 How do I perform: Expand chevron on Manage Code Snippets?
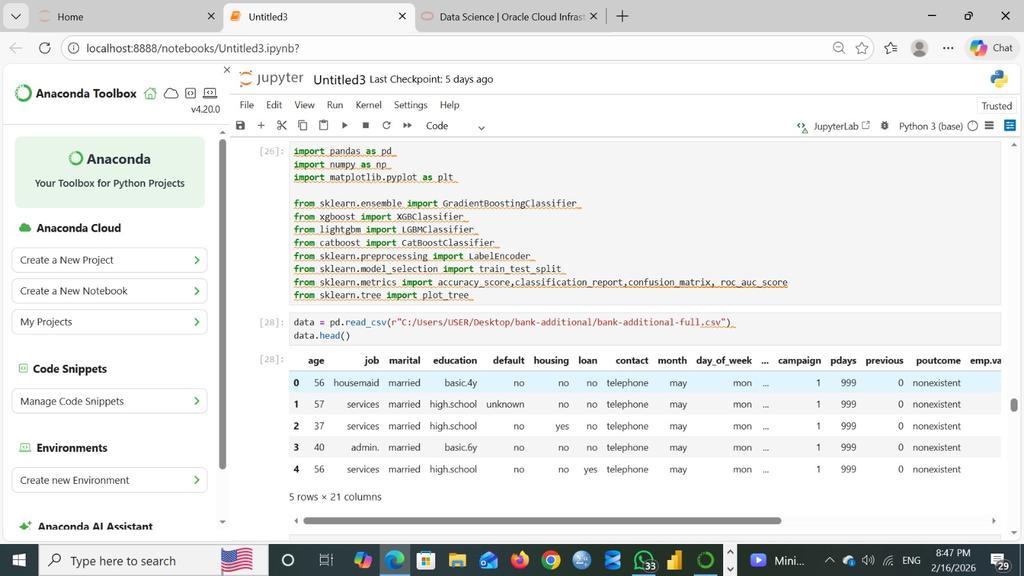click(197, 401)
